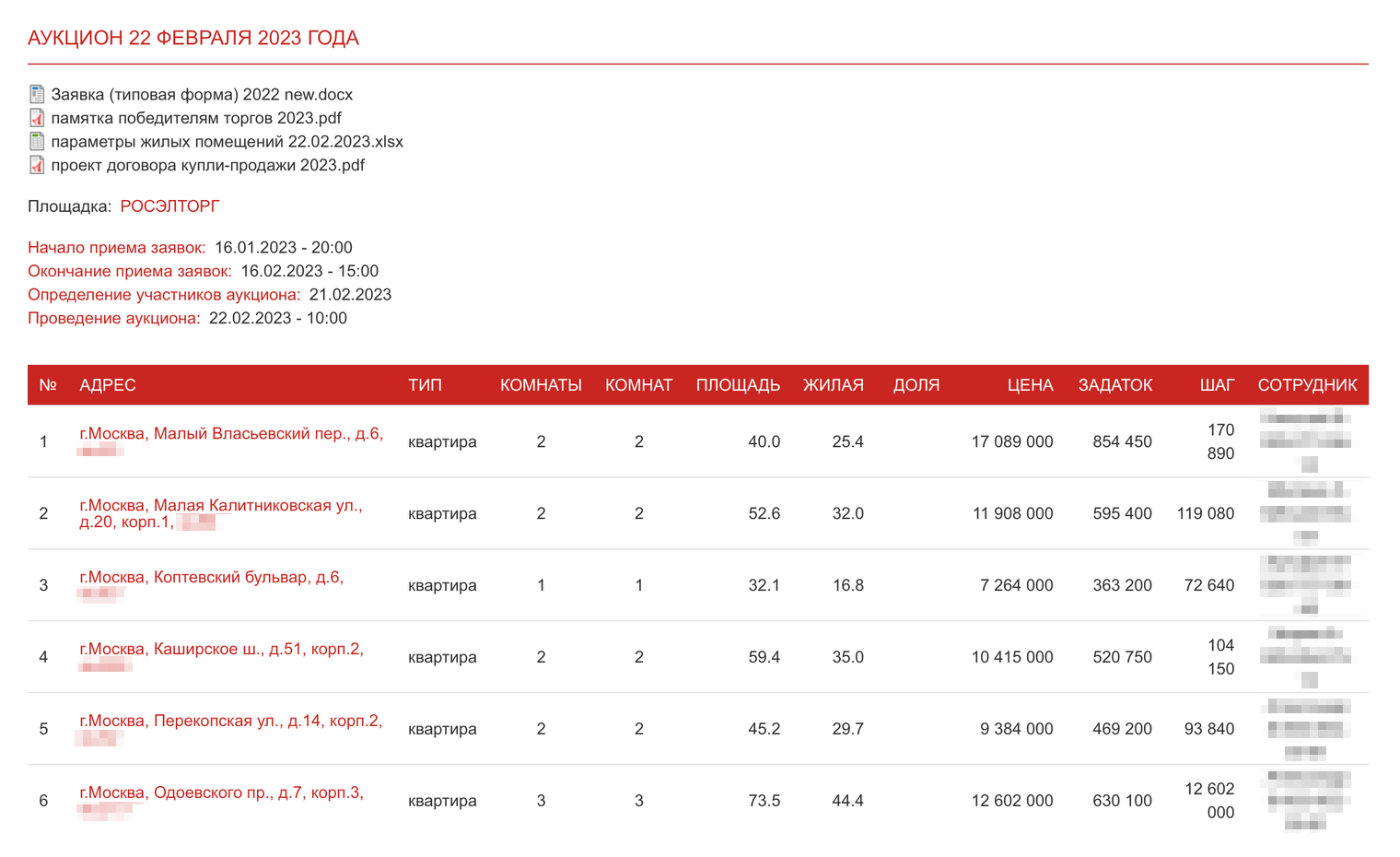The width and height of the screenshot is (1400, 857).
Task: Click the date 16.02.2023 - 15:00
Action: 309,271
